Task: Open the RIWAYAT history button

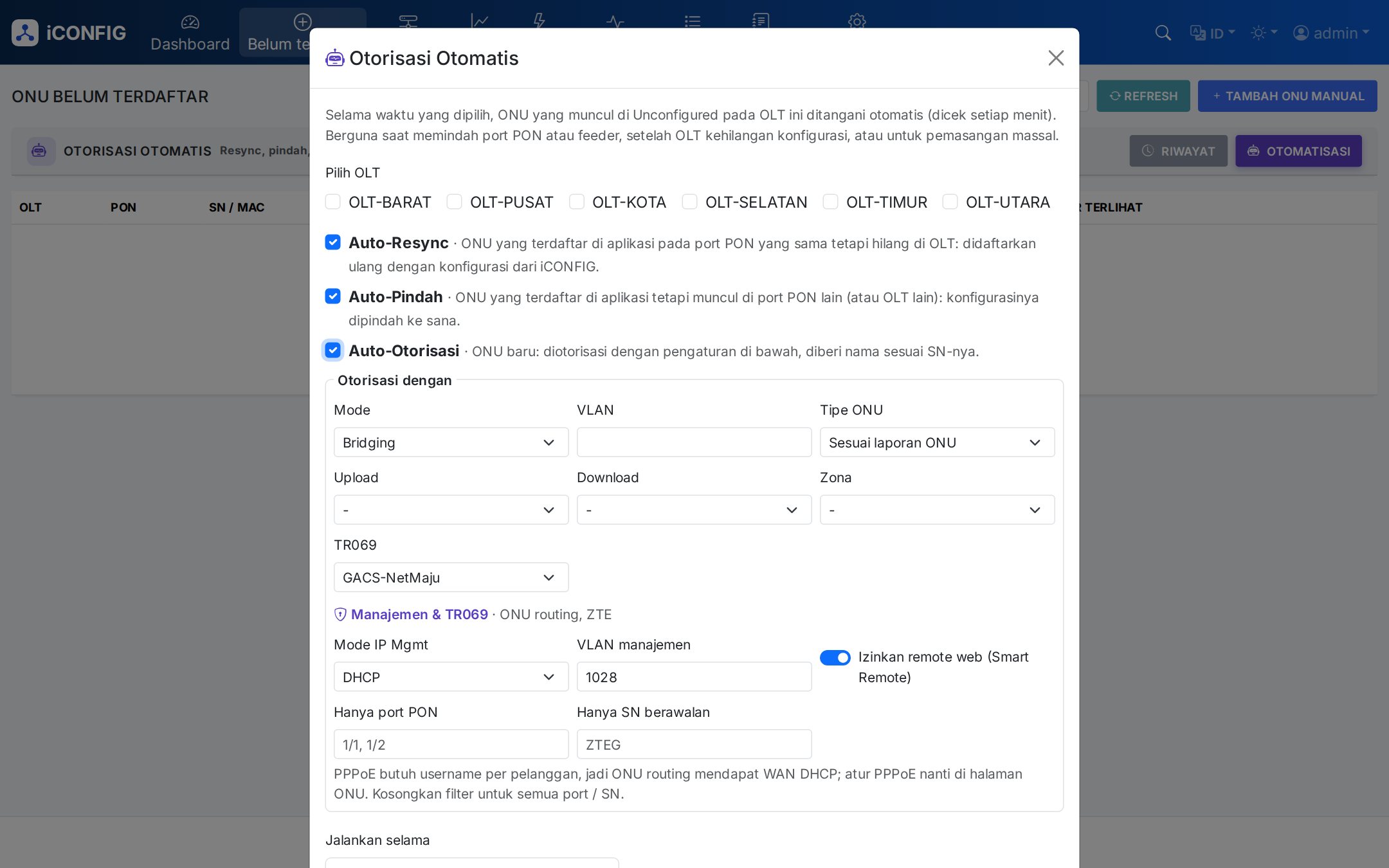Action: (x=1179, y=151)
